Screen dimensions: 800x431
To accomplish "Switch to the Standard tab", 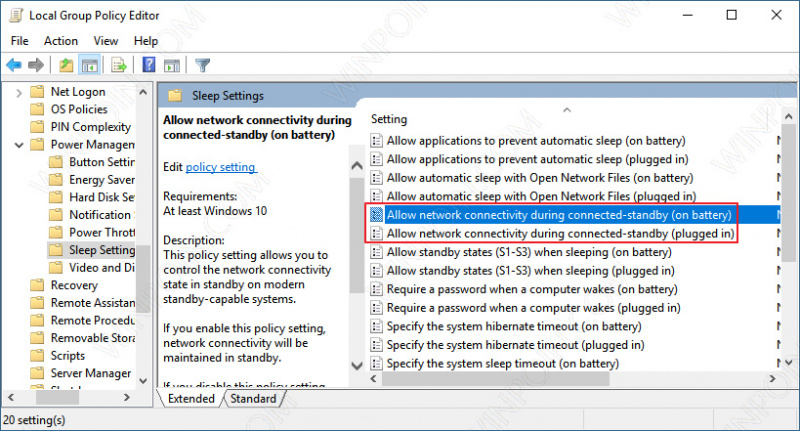I will (x=252, y=398).
